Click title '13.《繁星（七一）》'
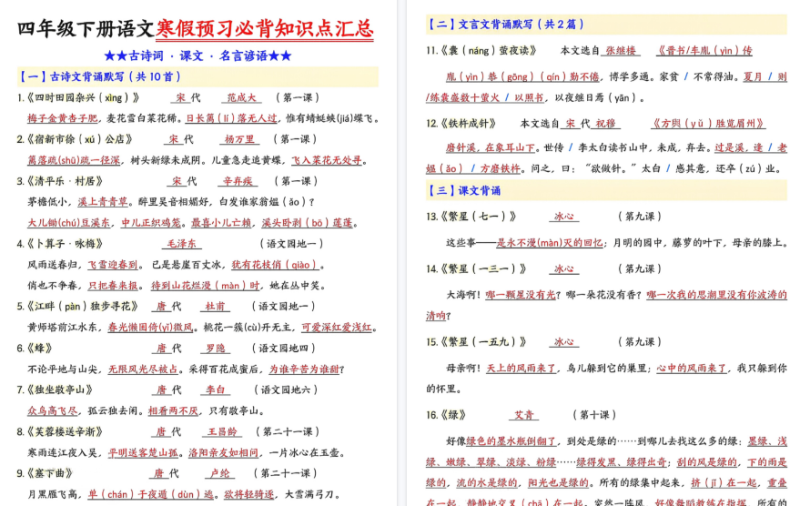 [471, 216]
